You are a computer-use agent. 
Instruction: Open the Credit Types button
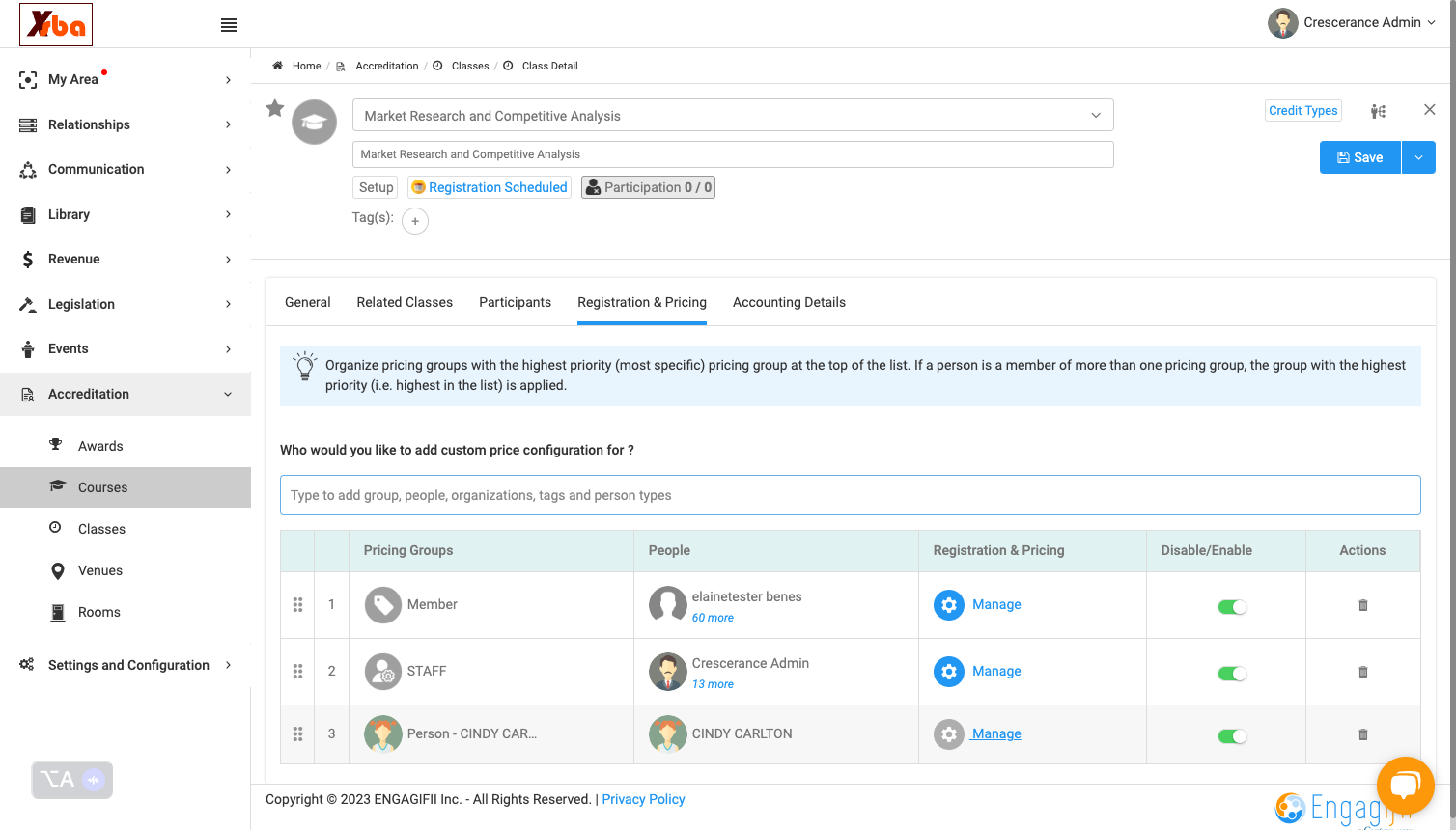1303,111
